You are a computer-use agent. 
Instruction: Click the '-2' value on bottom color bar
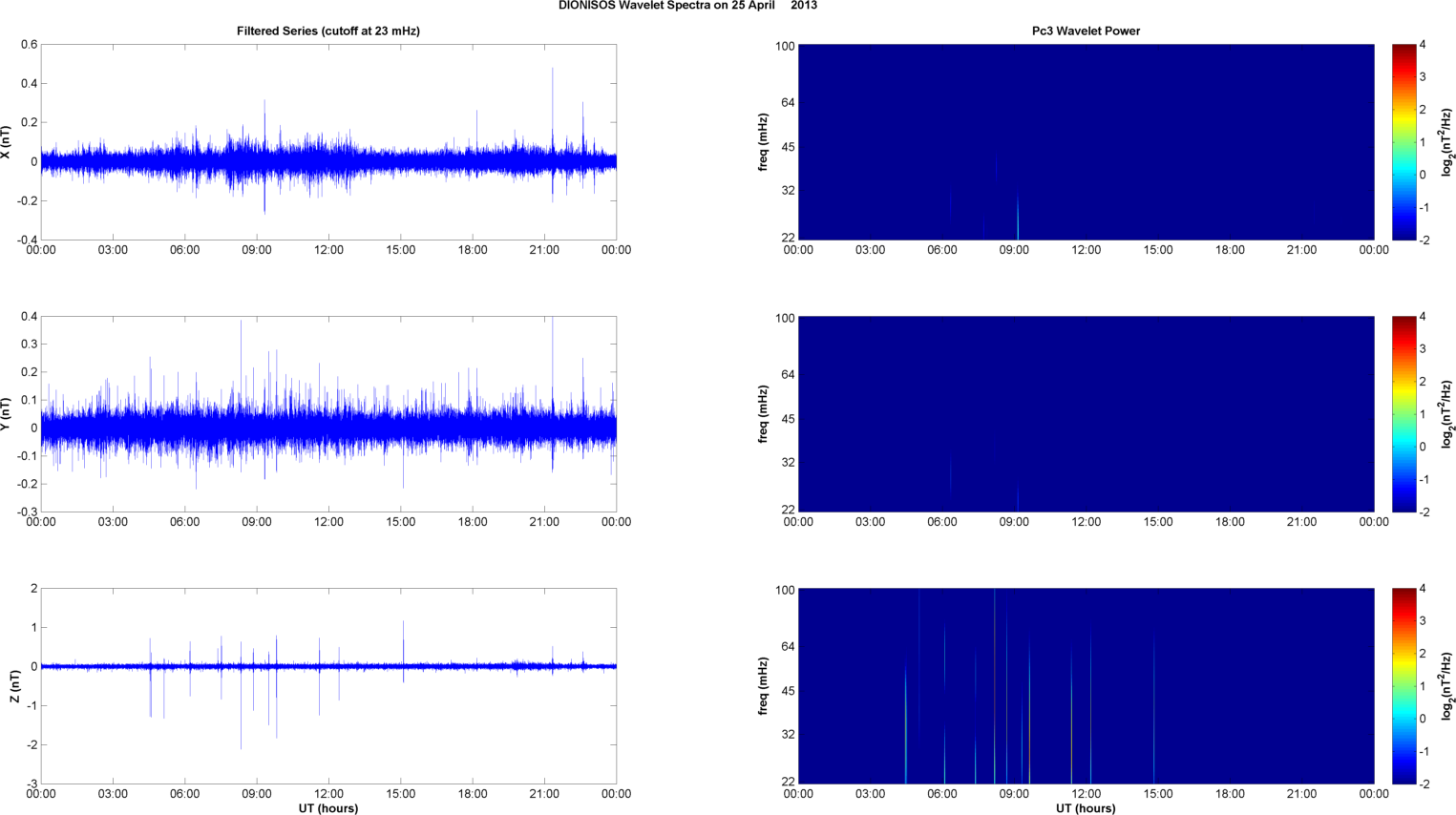pyautogui.click(x=1424, y=784)
